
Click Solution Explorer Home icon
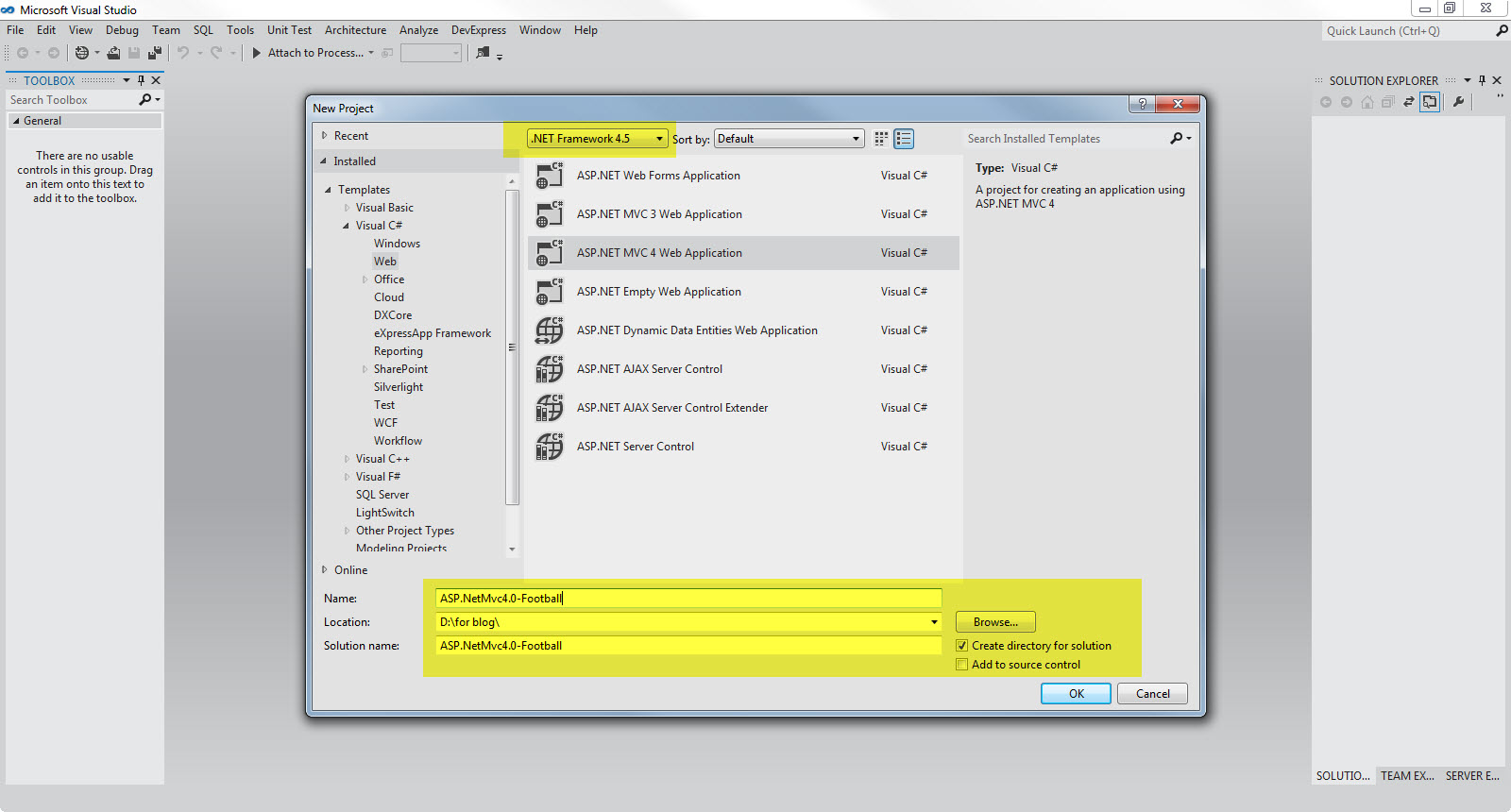pos(1367,102)
